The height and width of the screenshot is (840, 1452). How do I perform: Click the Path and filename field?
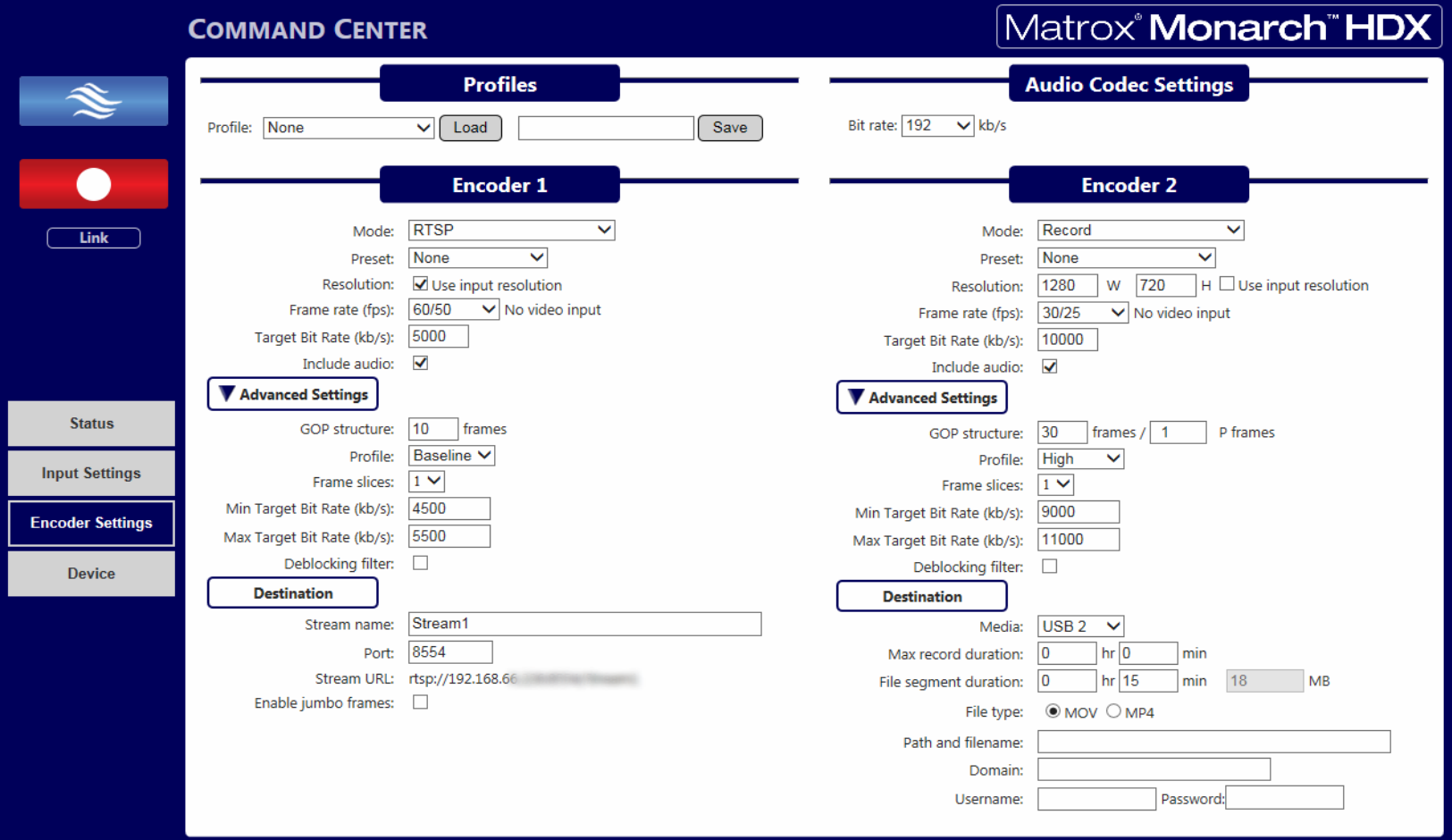point(1214,742)
